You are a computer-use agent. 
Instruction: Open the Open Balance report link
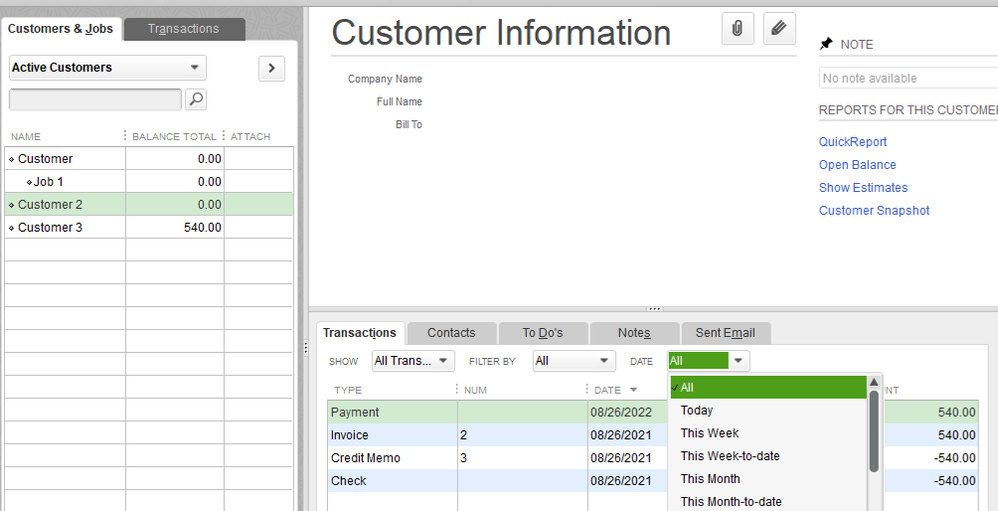point(857,165)
